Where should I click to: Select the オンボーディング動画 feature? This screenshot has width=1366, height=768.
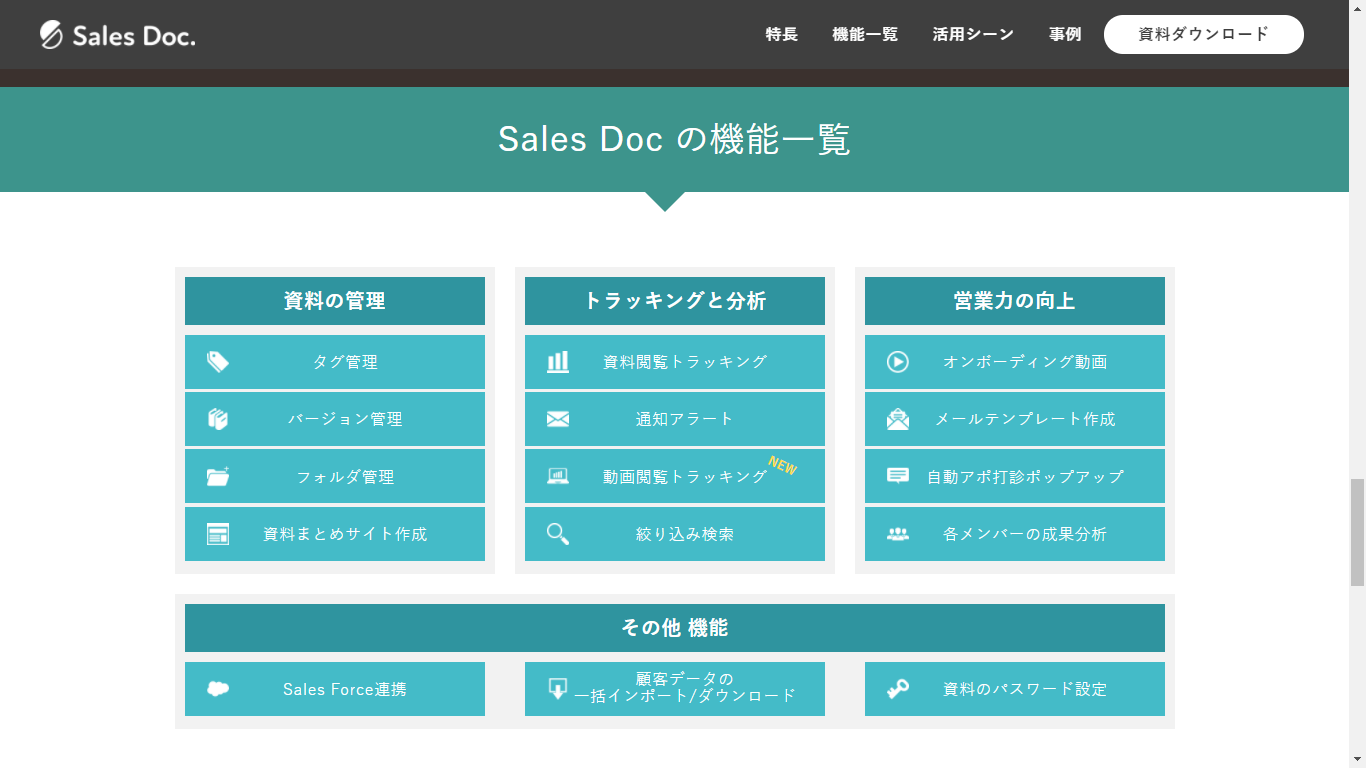pos(1015,362)
